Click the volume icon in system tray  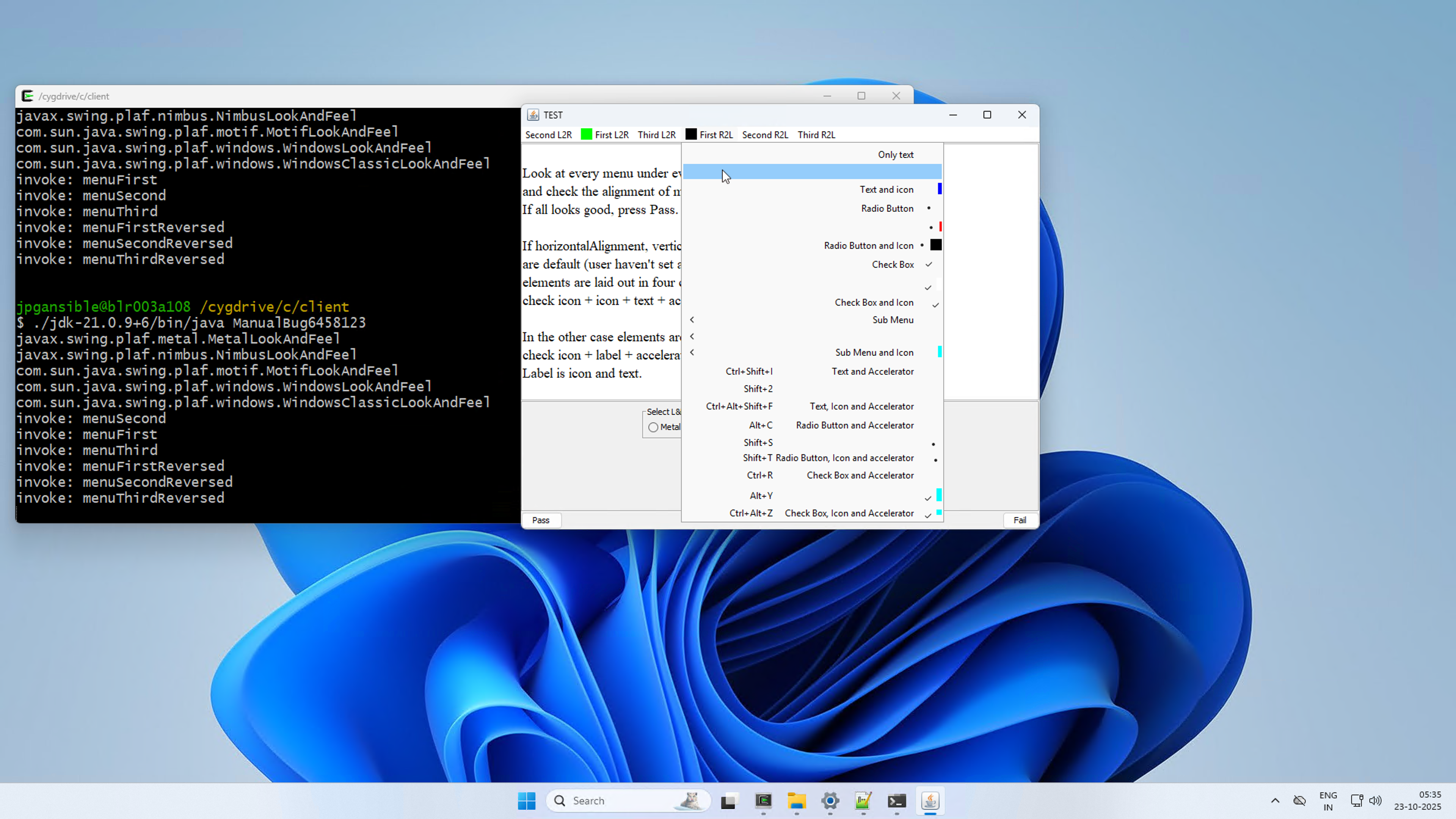tap(1375, 800)
